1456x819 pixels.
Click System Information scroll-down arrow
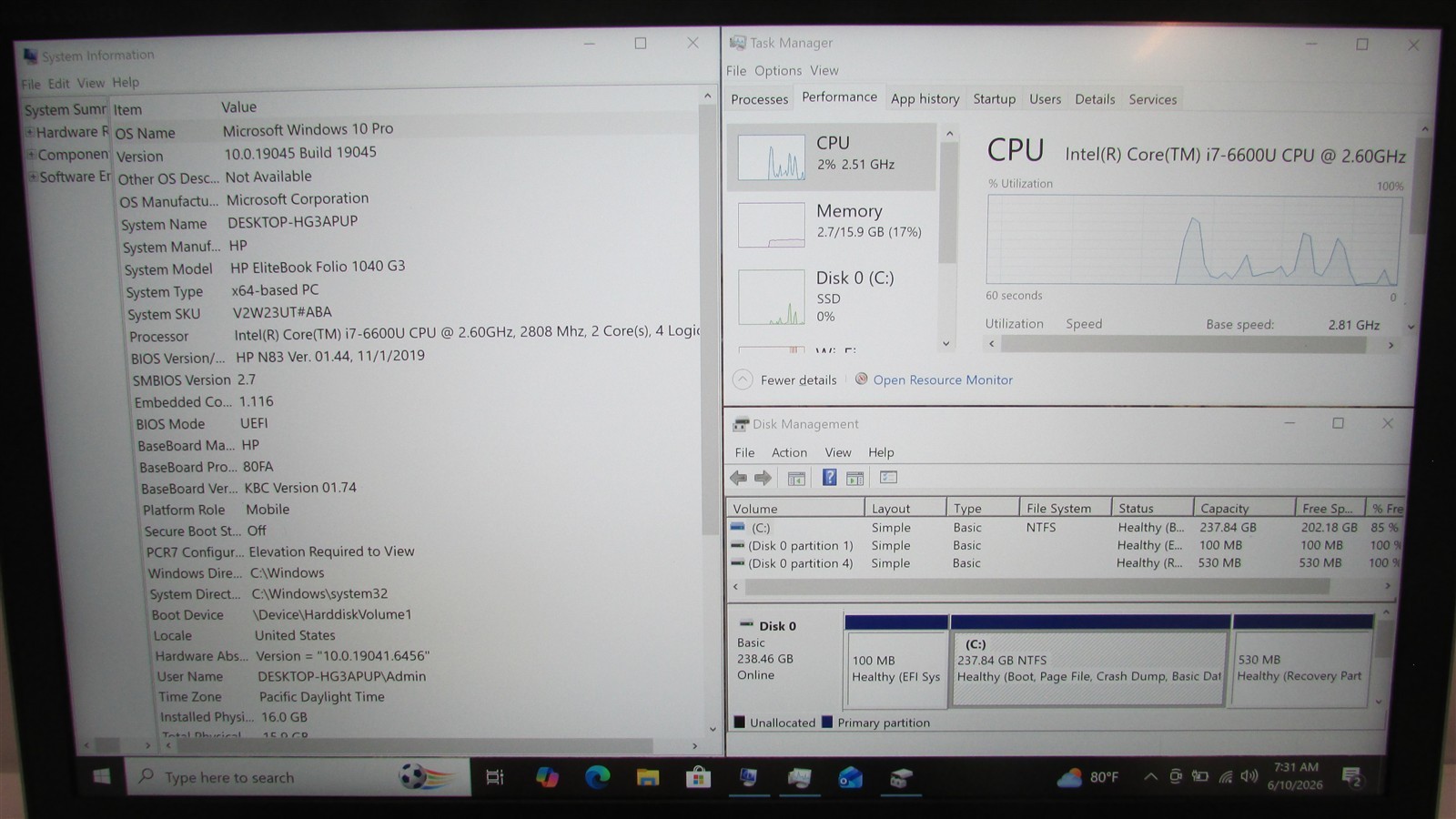click(712, 729)
